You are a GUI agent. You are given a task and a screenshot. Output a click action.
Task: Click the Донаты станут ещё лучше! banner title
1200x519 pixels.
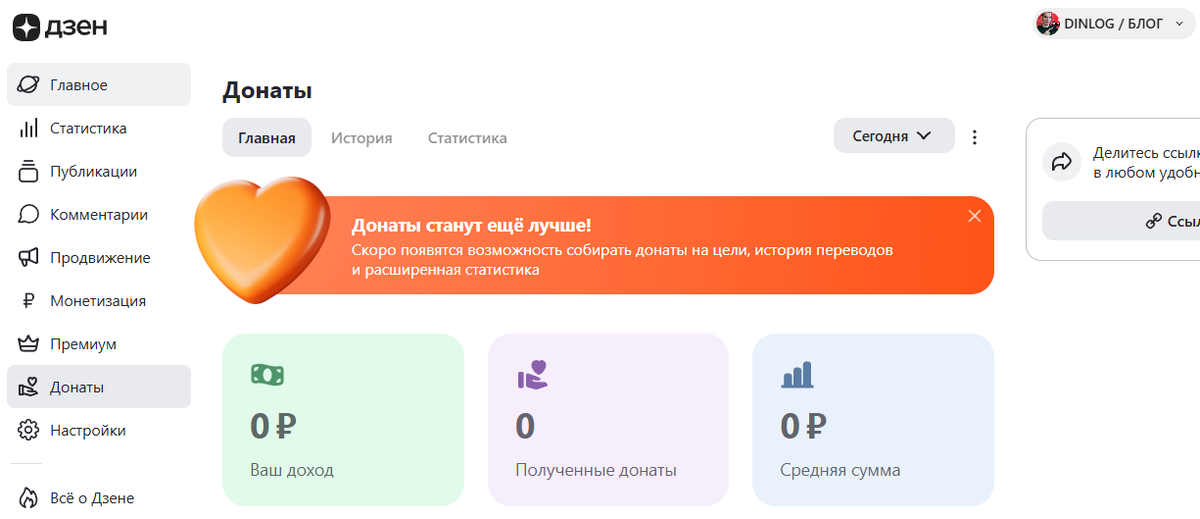pos(471,225)
